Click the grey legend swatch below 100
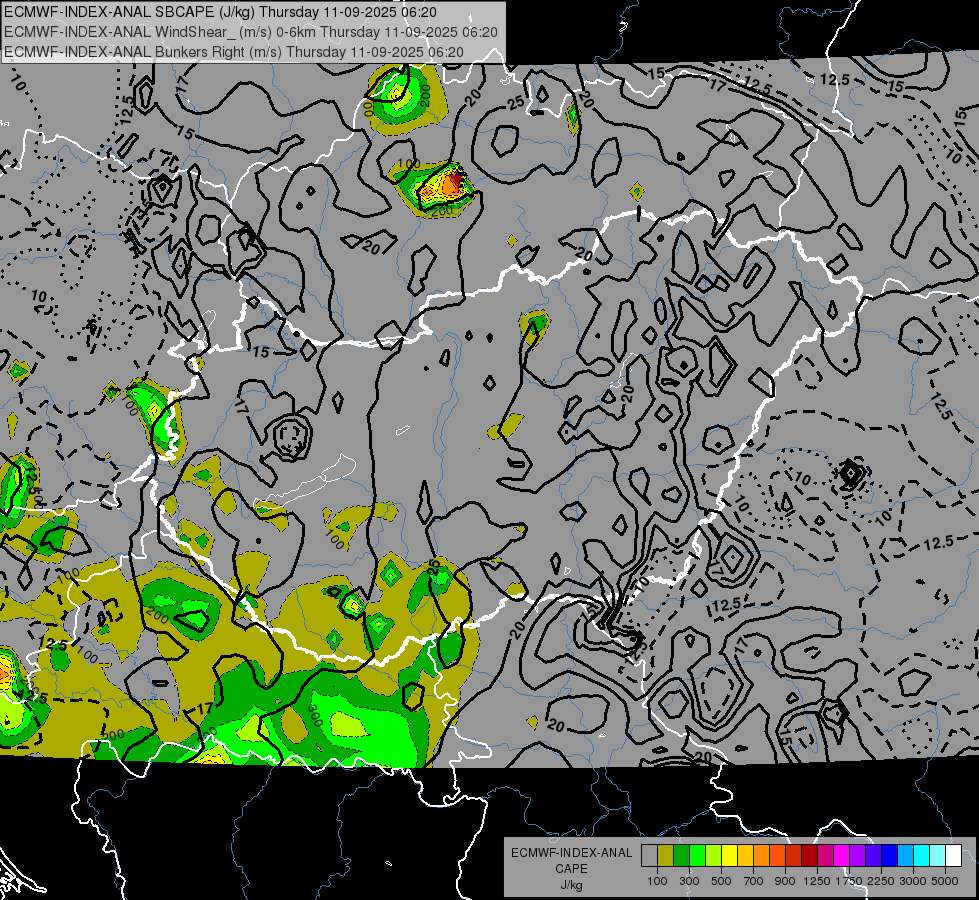This screenshot has width=979, height=900. (649, 856)
